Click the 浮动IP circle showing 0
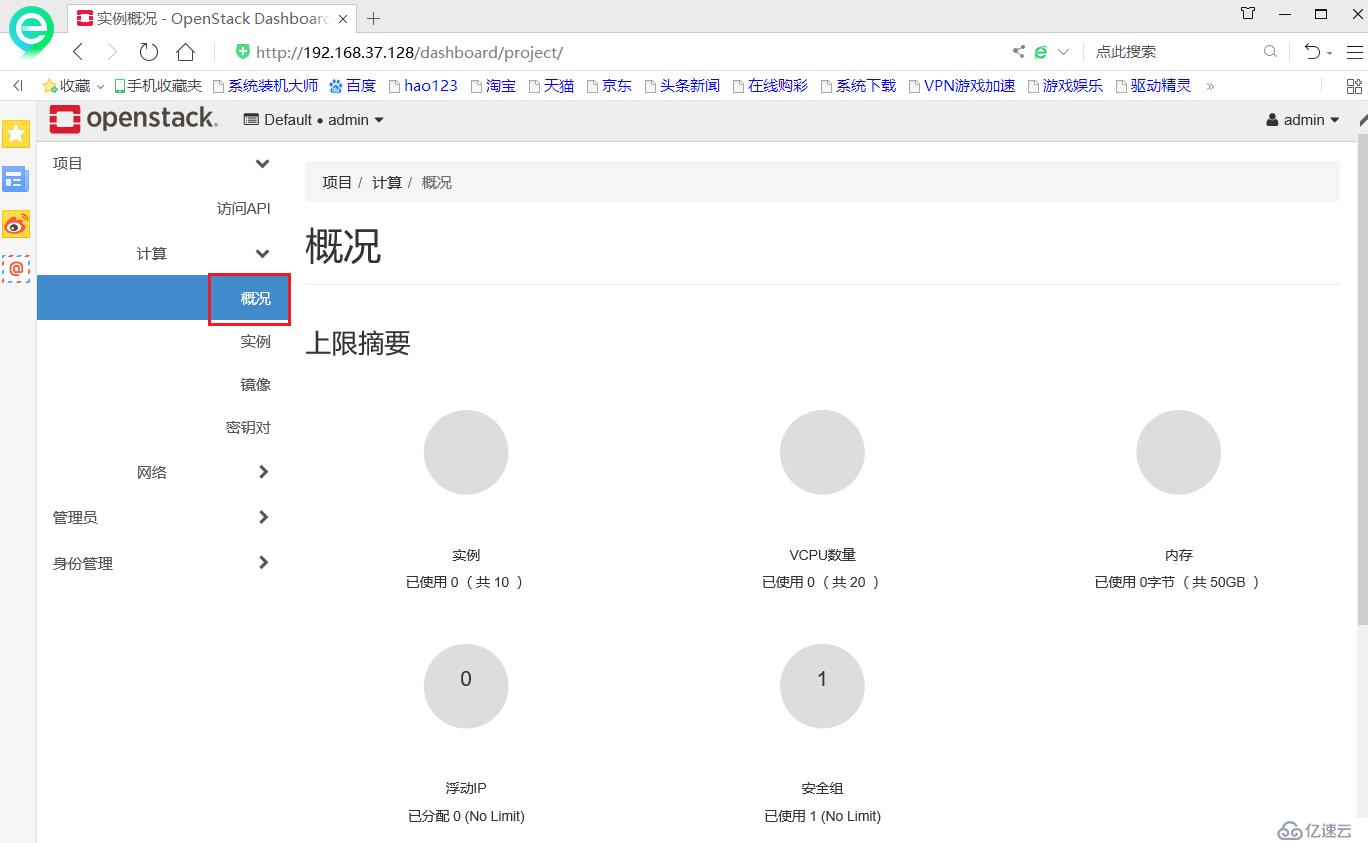This screenshot has height=843, width=1368. [466, 686]
